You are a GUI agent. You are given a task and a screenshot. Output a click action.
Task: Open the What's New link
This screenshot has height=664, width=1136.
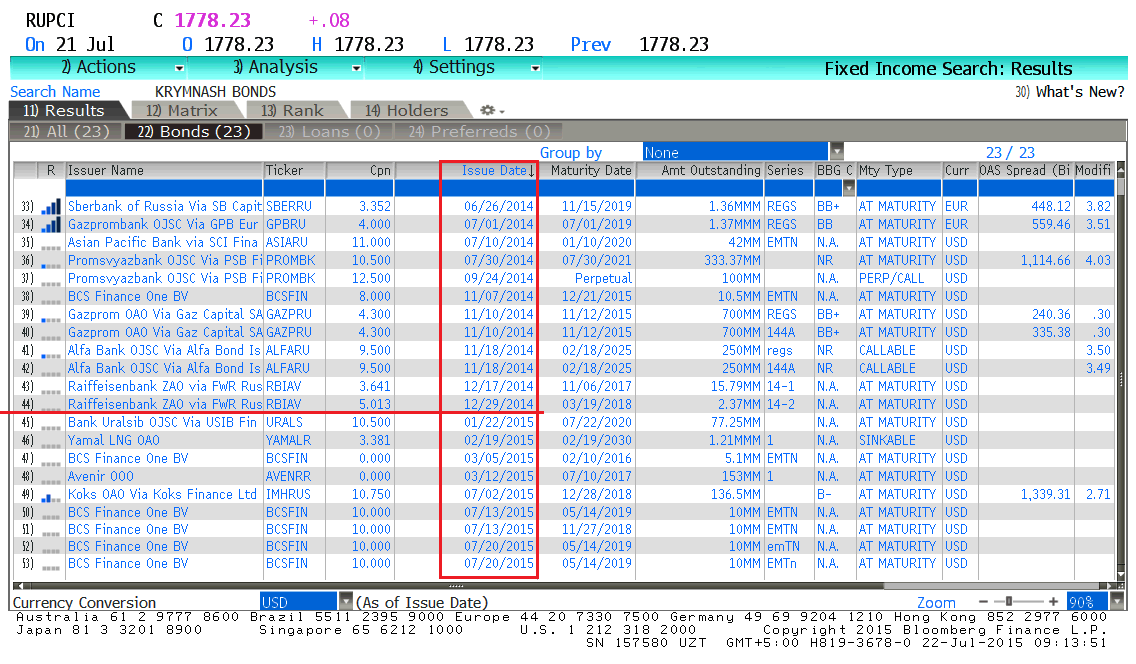pos(1070,92)
